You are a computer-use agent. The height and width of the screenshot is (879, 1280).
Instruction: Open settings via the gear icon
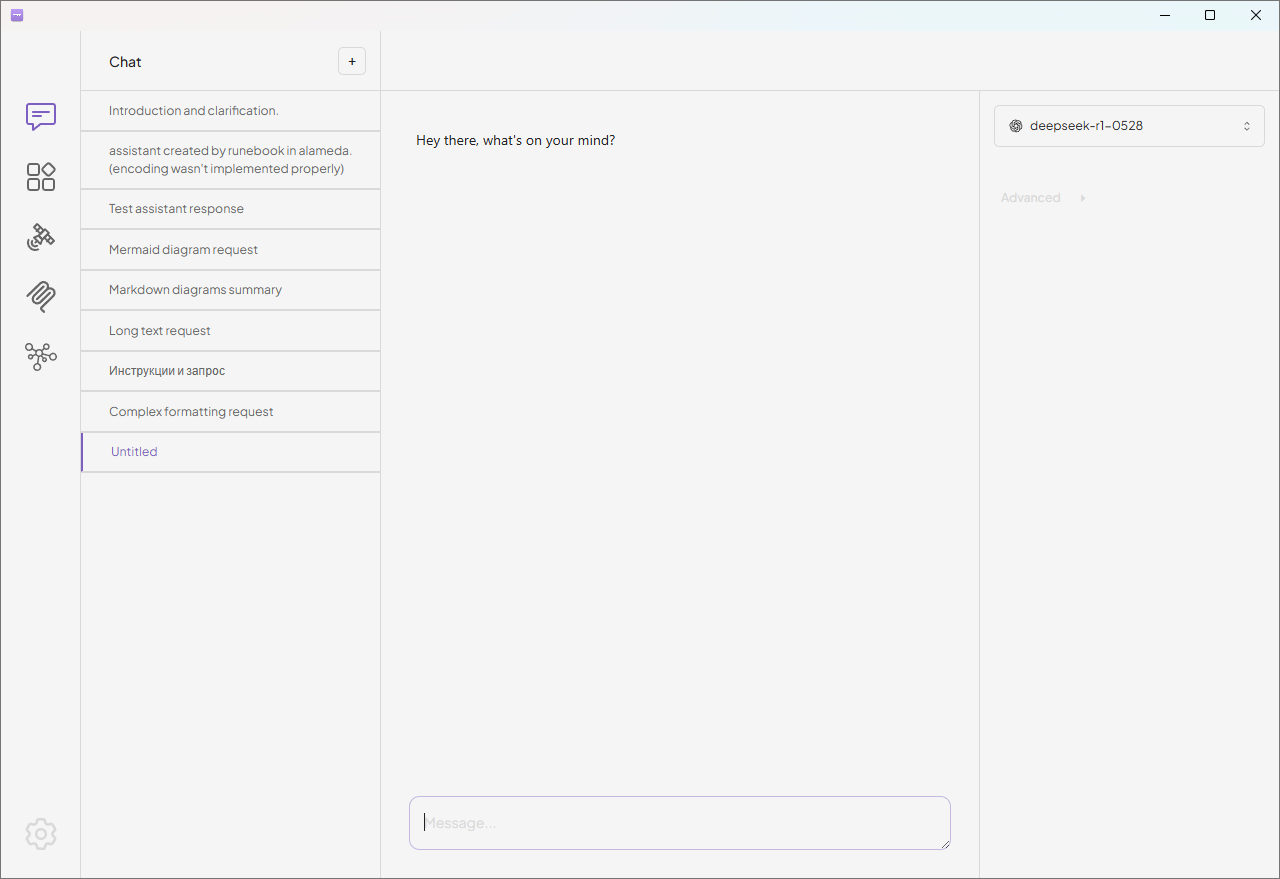pyautogui.click(x=41, y=834)
